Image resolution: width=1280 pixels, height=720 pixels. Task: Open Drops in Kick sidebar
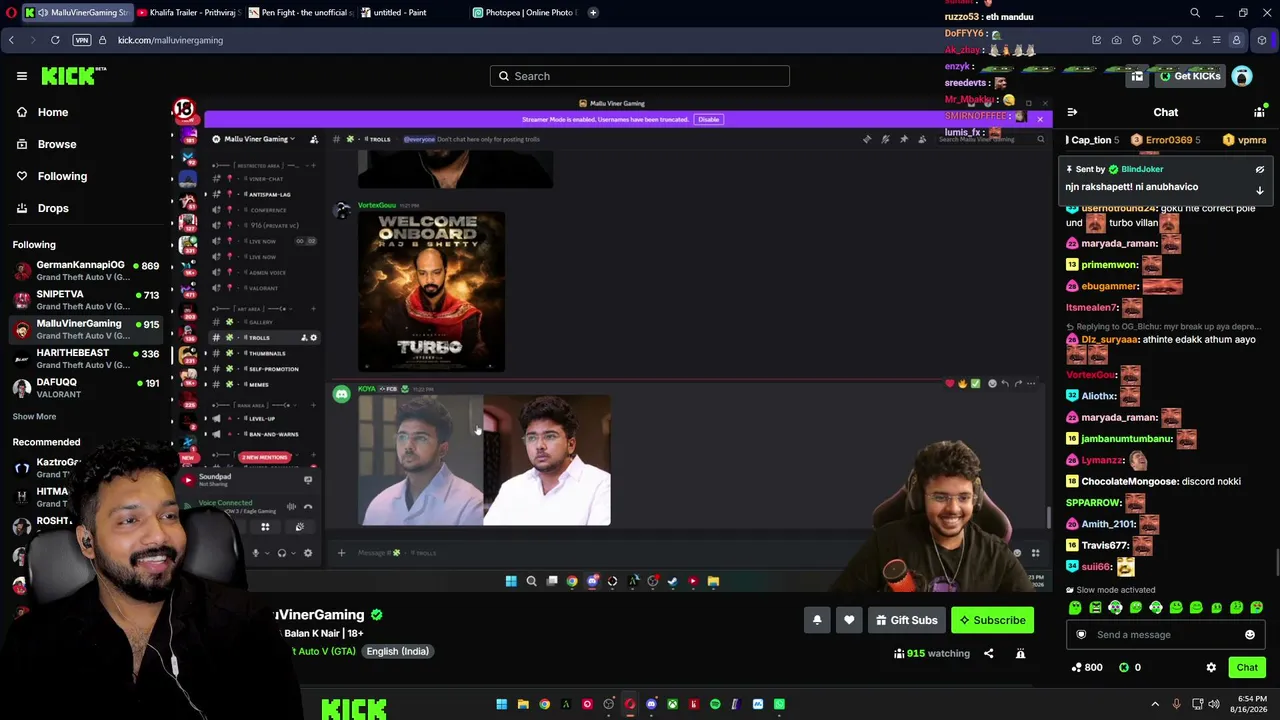click(43, 209)
